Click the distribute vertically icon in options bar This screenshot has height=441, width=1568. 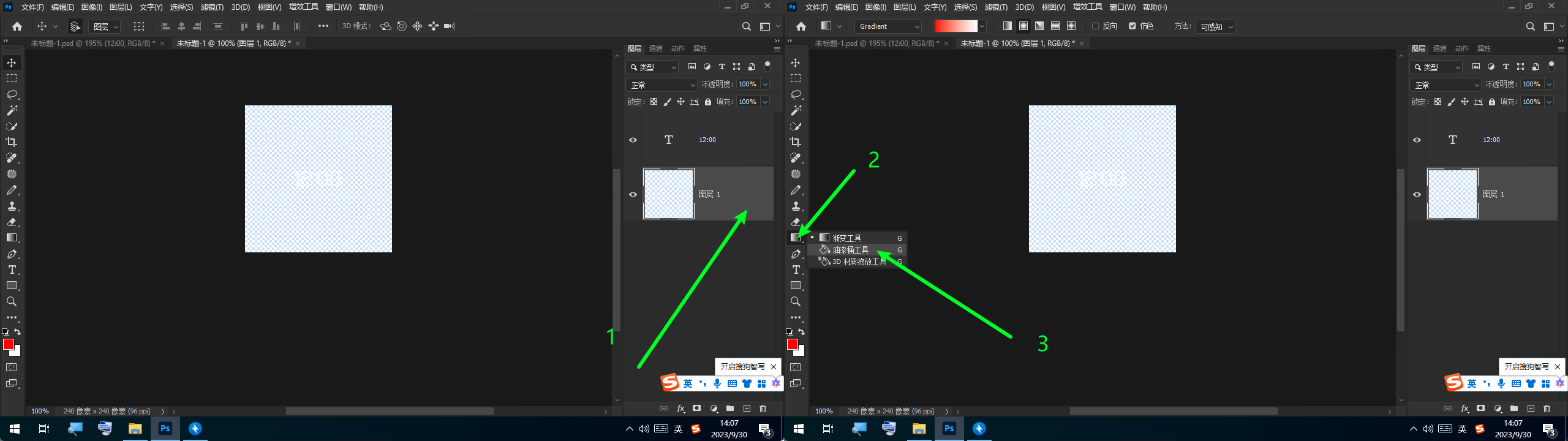click(217, 26)
